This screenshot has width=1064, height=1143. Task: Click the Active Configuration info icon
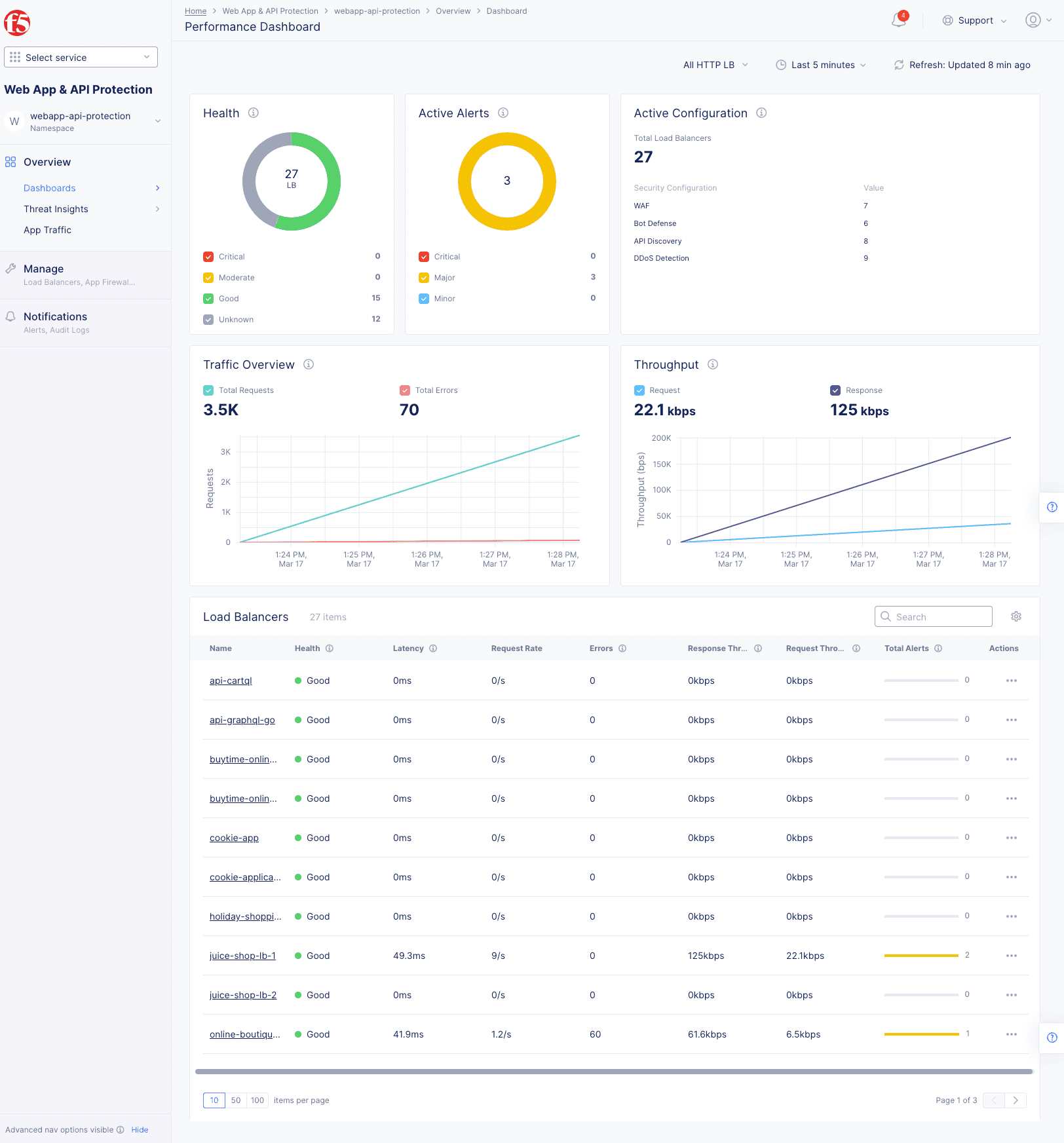pos(761,113)
